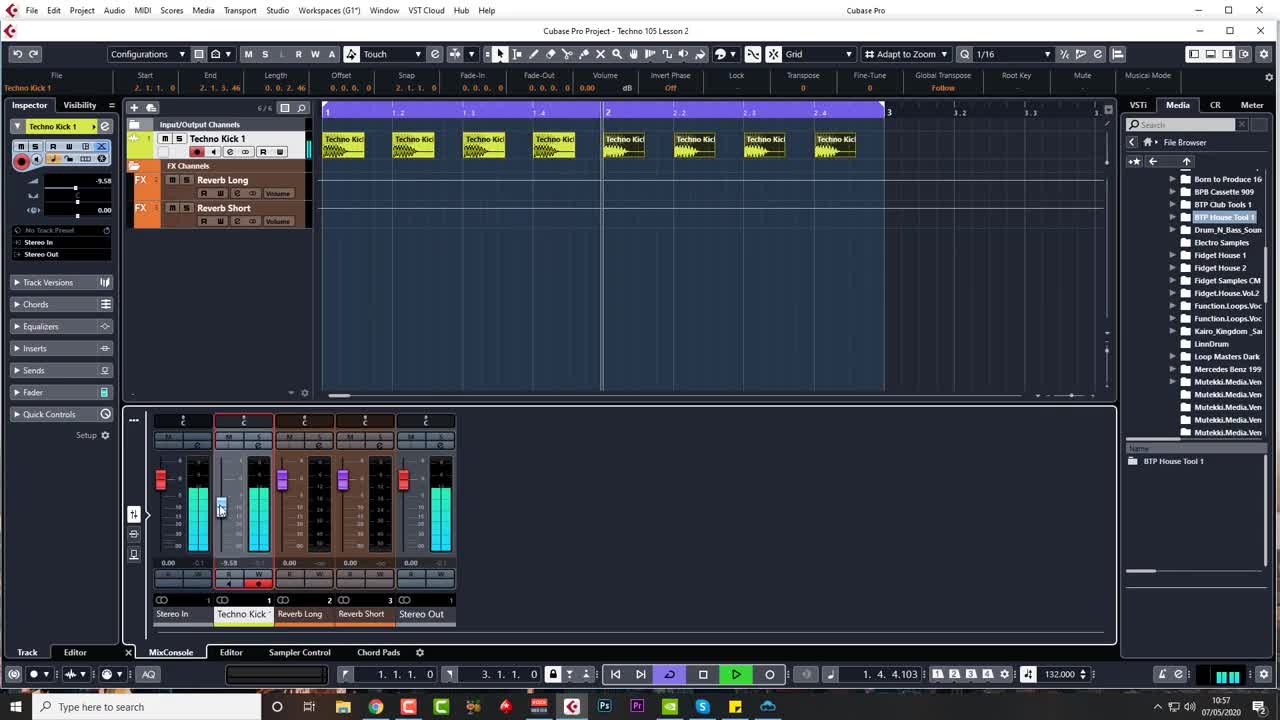This screenshot has height=720, width=1280.
Task: Open the Touch automation mode dropdown
Action: (390, 54)
